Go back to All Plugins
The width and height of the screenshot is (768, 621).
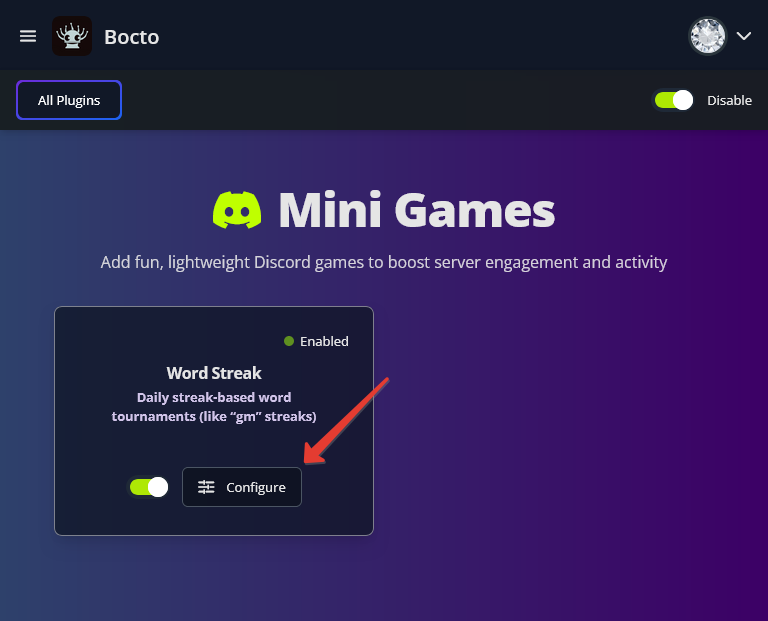pos(69,100)
